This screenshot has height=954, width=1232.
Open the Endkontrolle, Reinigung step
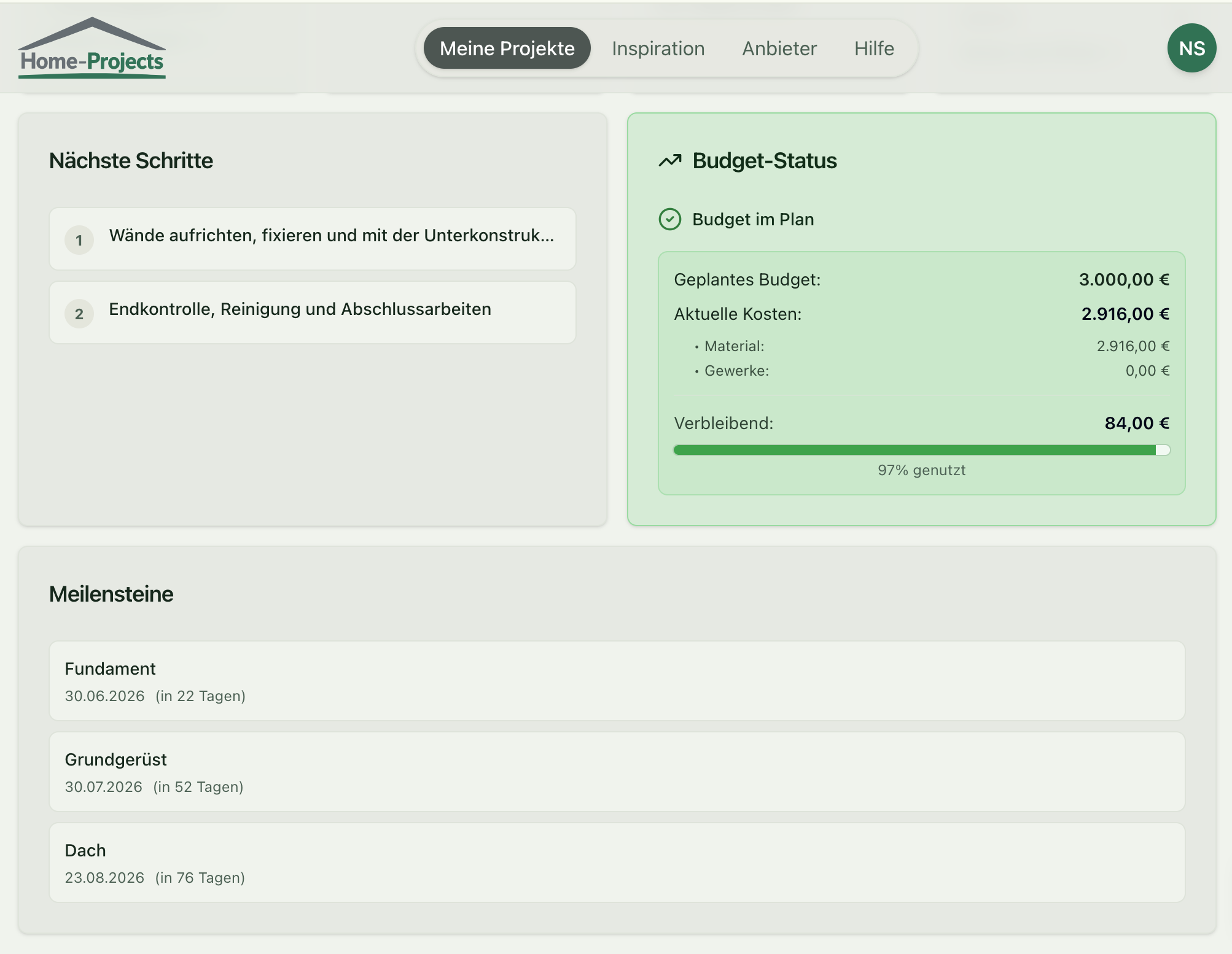[x=313, y=312]
